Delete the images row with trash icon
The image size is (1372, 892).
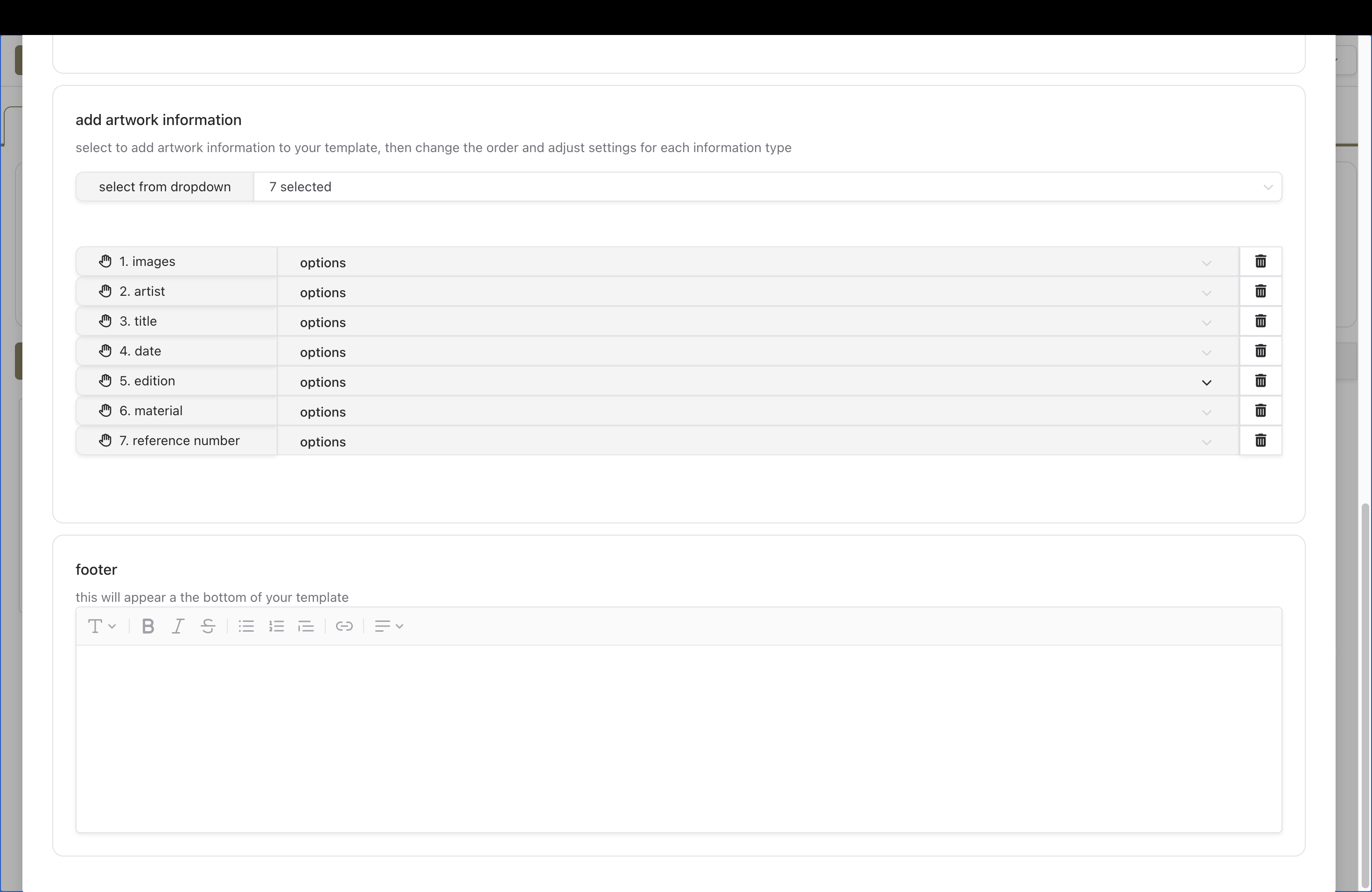tap(1260, 262)
